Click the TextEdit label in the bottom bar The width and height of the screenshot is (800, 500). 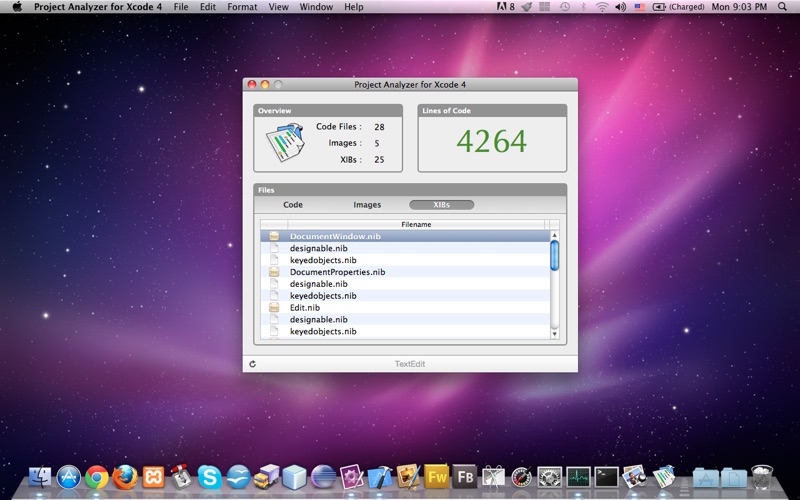(410, 364)
